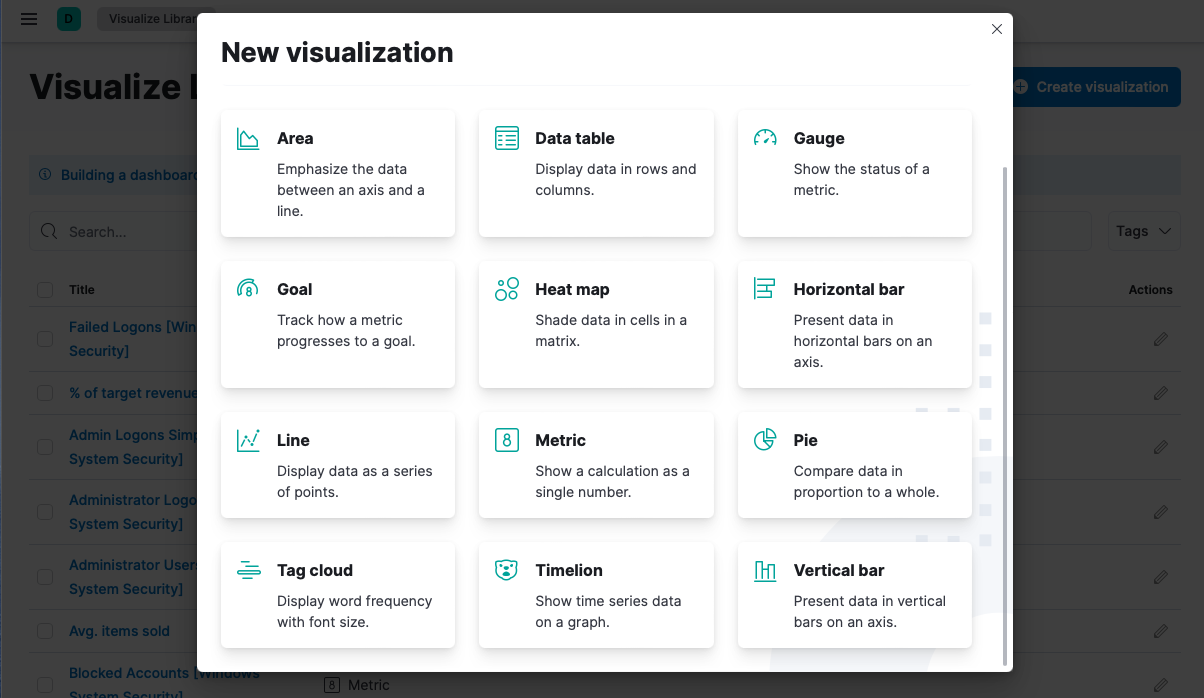Image resolution: width=1204 pixels, height=698 pixels.
Task: Select the Goal visualization icon
Action: (x=248, y=290)
